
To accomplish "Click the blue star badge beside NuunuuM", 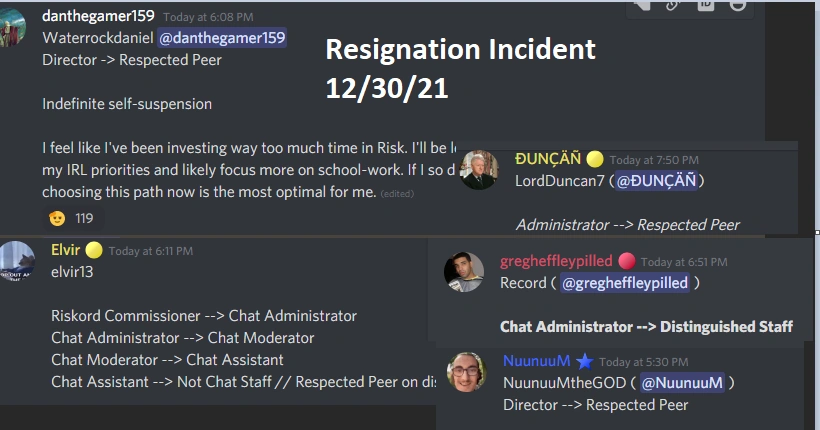I will [x=585, y=361].
